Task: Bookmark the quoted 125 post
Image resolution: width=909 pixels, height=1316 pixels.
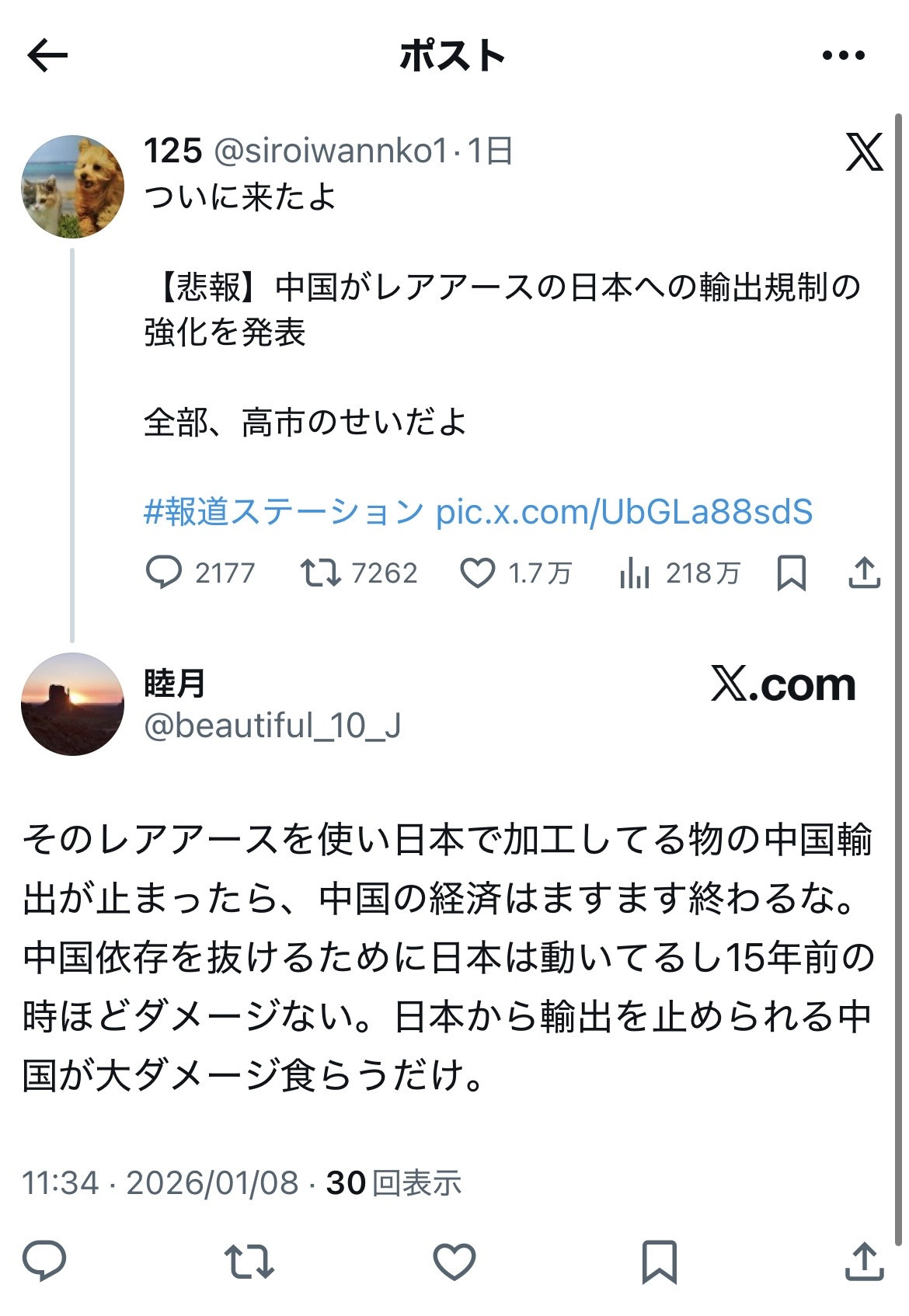Action: pyautogui.click(x=792, y=573)
